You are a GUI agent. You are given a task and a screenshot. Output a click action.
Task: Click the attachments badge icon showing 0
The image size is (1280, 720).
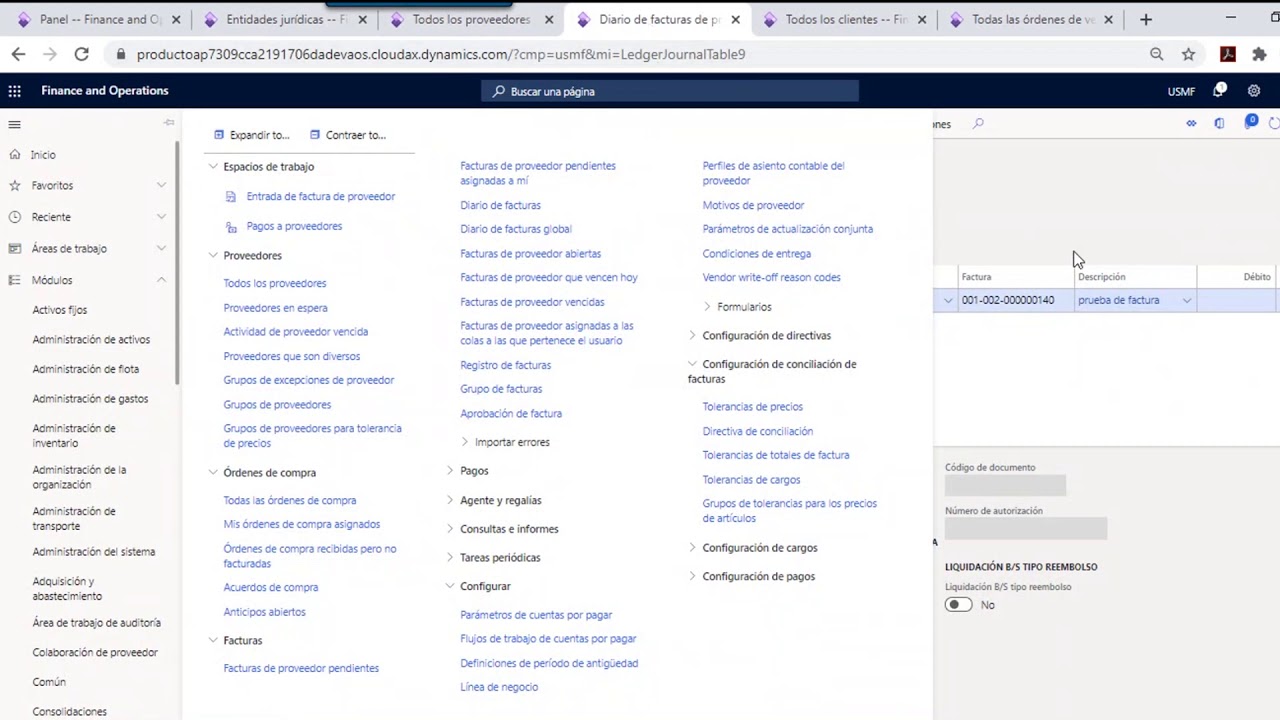pyautogui.click(x=1250, y=122)
